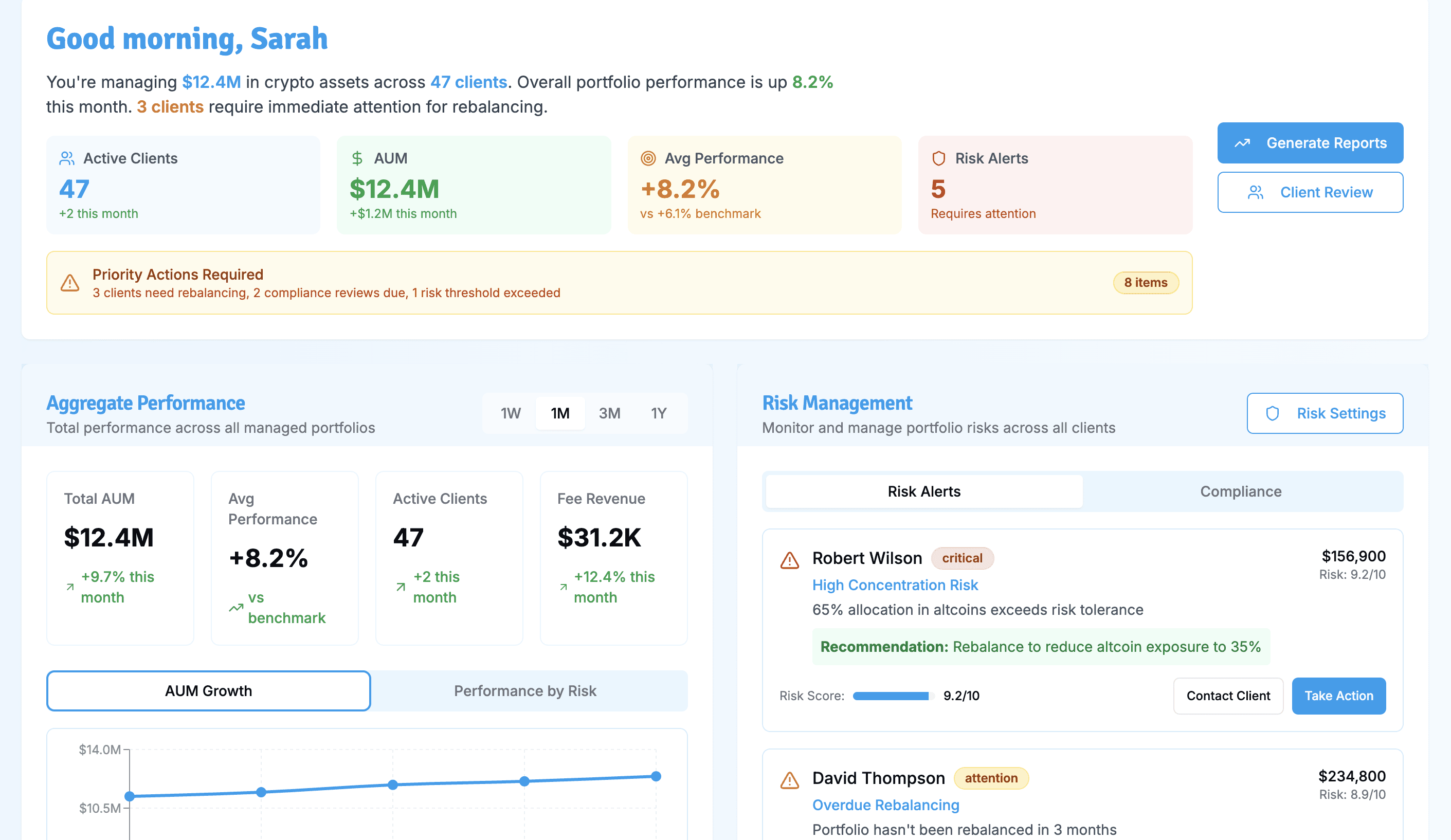
Task: Click the Risk Alerts 5 summary card
Action: (x=1056, y=185)
